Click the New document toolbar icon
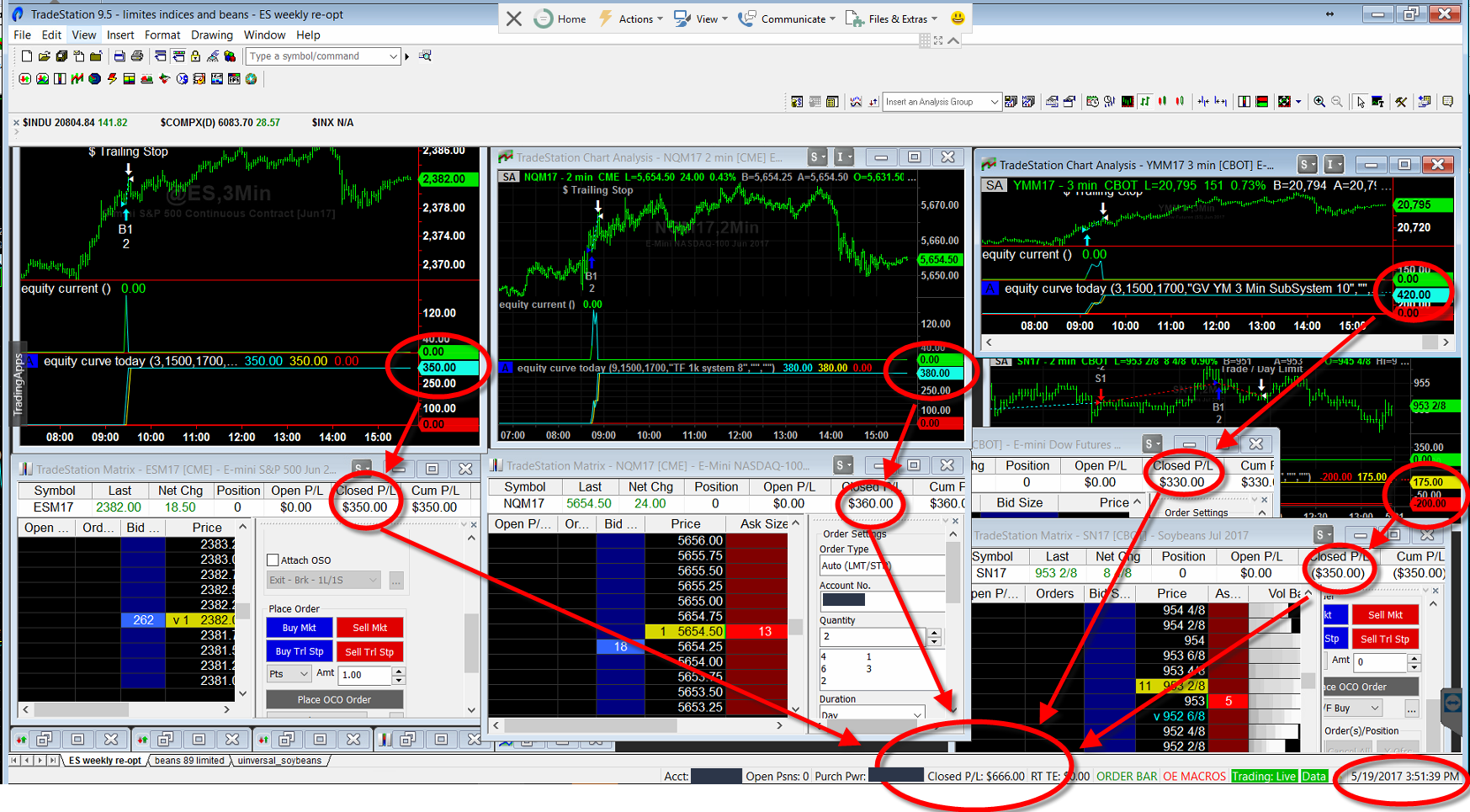Screen dimensions: 1470x812 (x=26, y=56)
